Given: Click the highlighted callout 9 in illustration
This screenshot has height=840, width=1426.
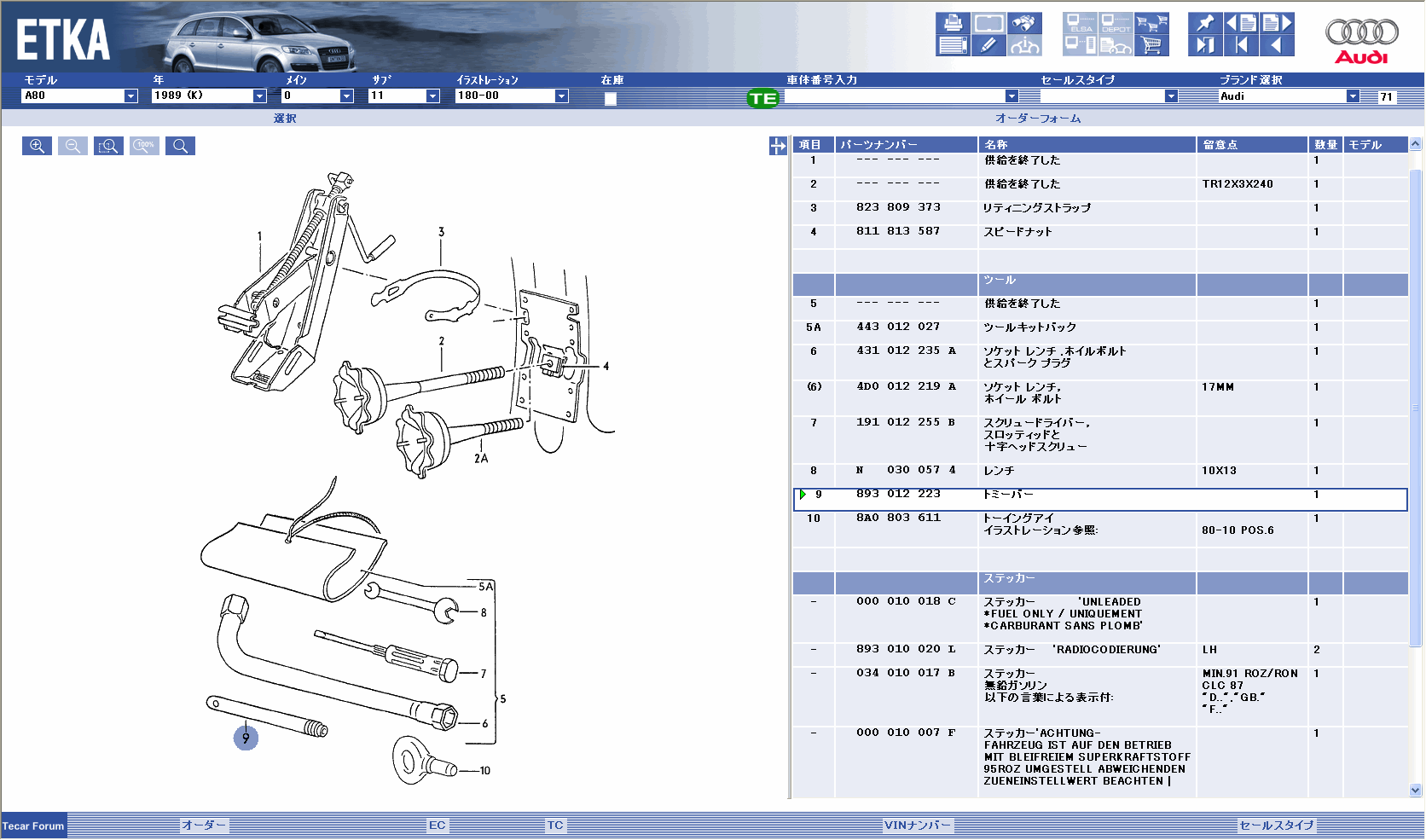Looking at the screenshot, I should [x=246, y=738].
